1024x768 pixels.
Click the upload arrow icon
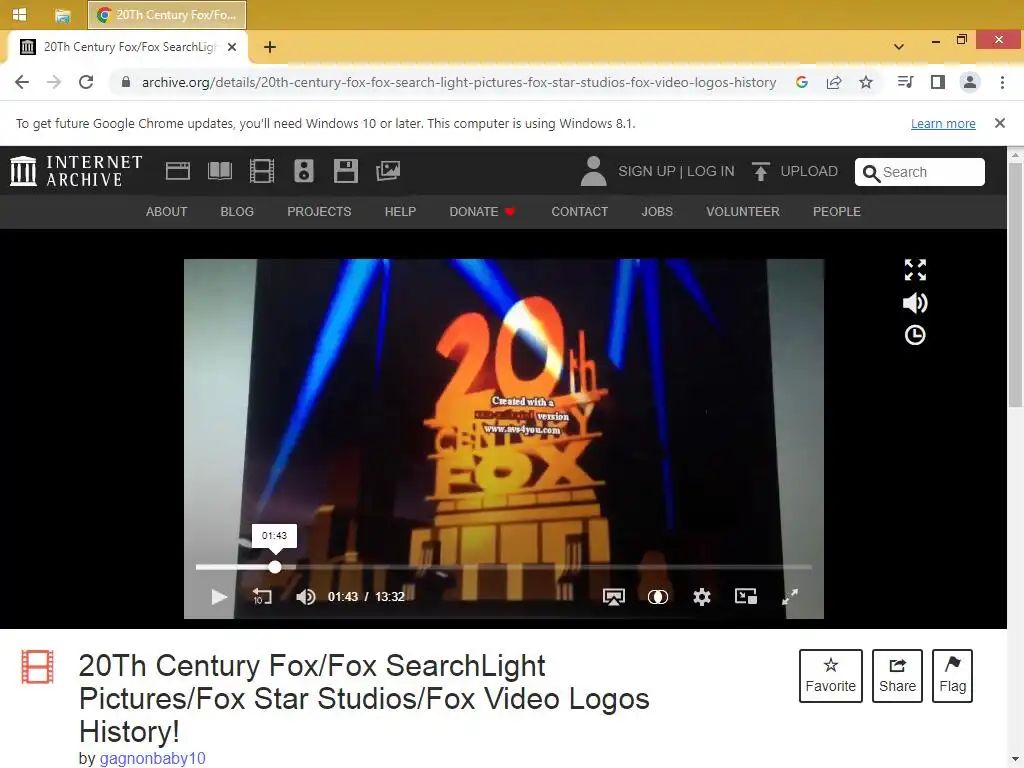tap(760, 171)
